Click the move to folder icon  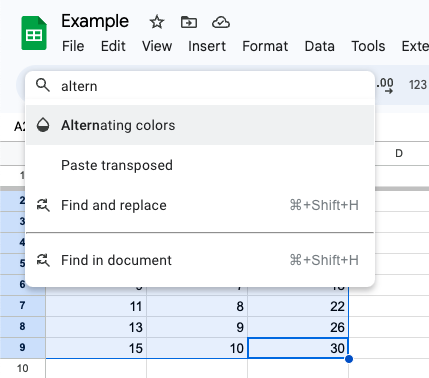[189, 22]
